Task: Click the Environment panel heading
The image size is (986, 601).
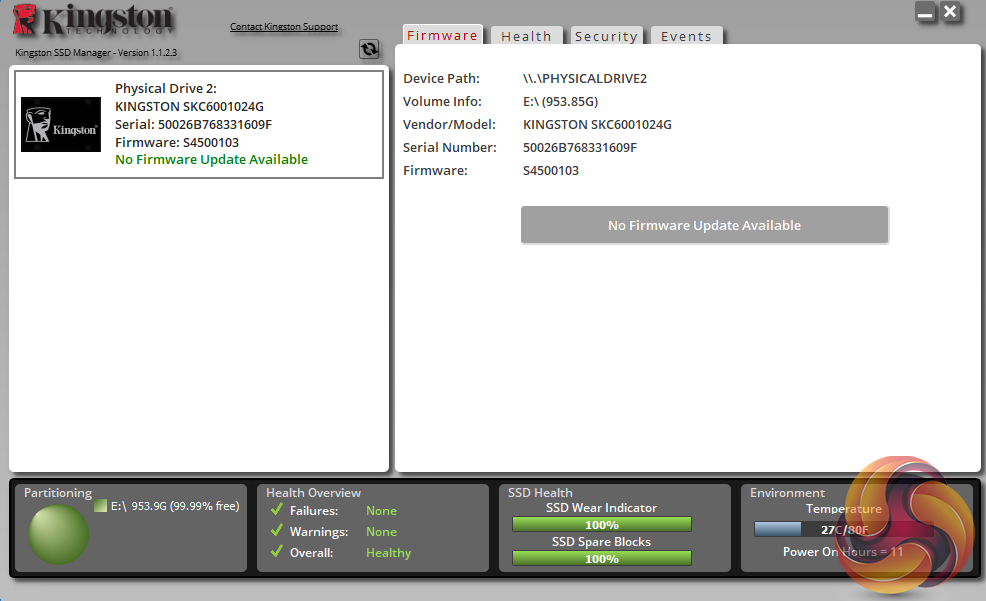Action: pos(787,492)
